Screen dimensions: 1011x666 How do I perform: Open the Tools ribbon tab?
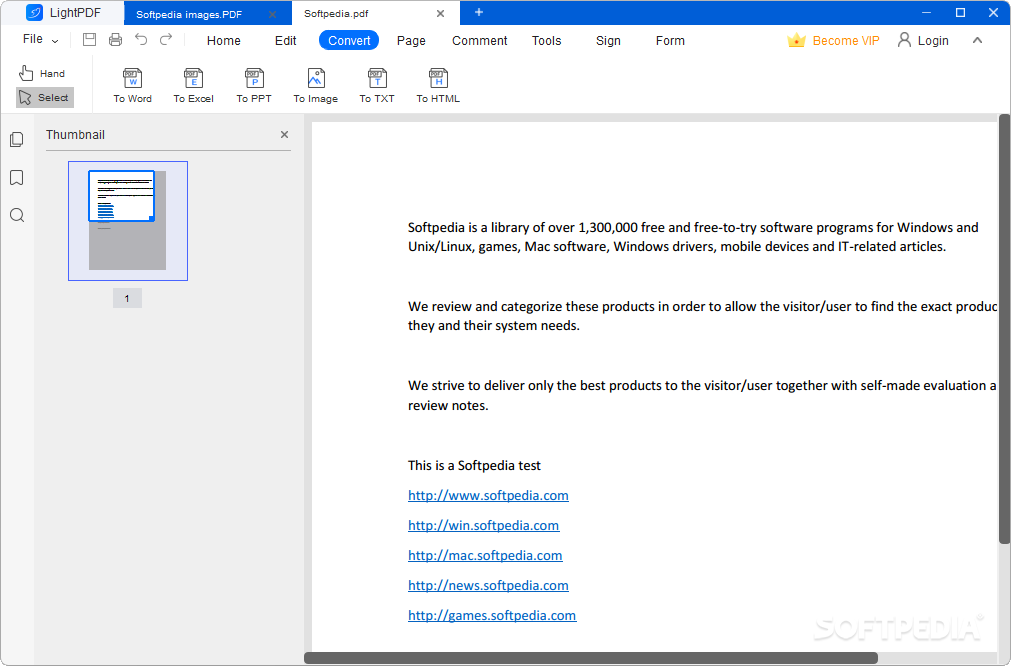pos(547,41)
